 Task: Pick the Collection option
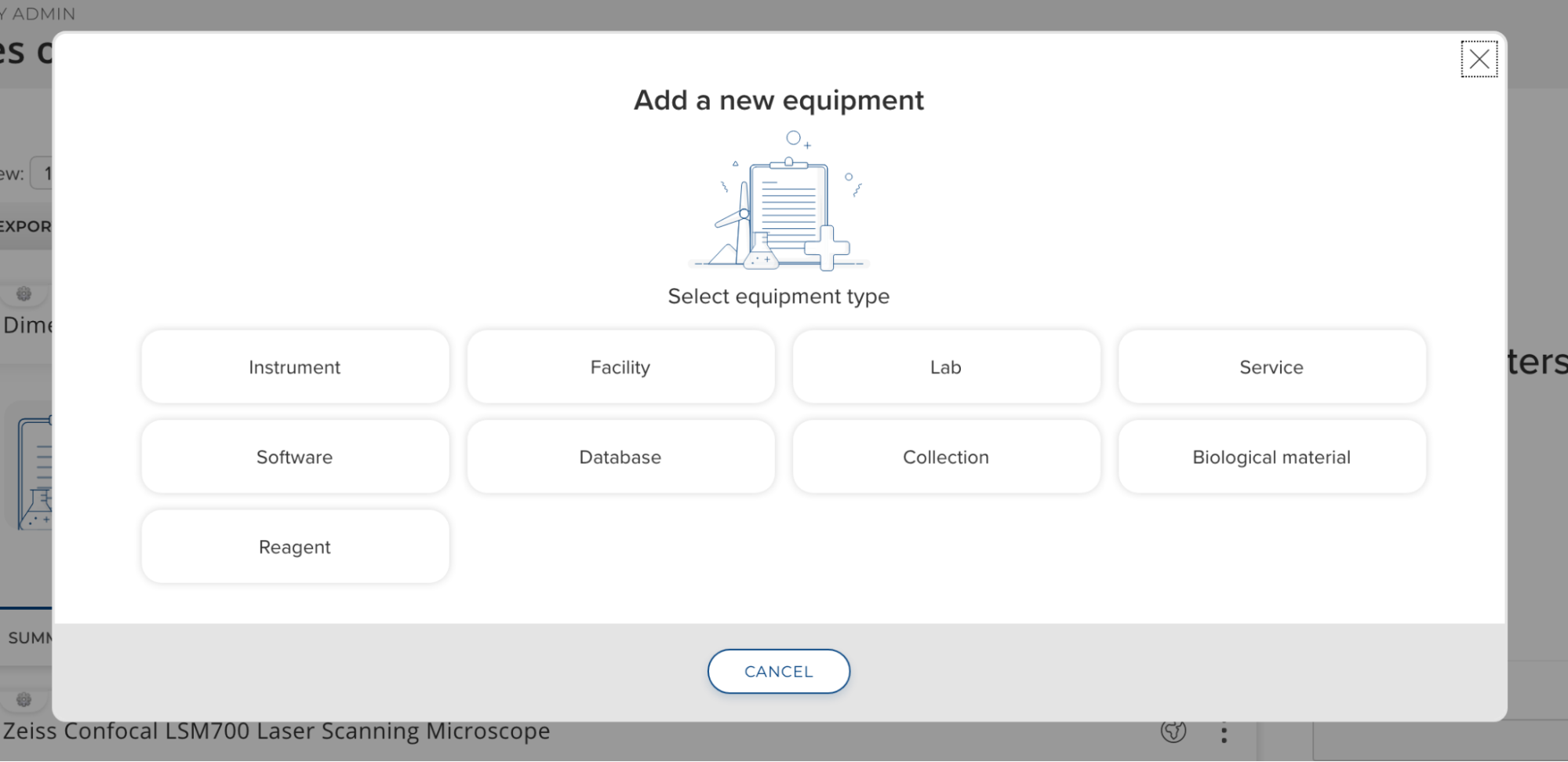point(946,457)
